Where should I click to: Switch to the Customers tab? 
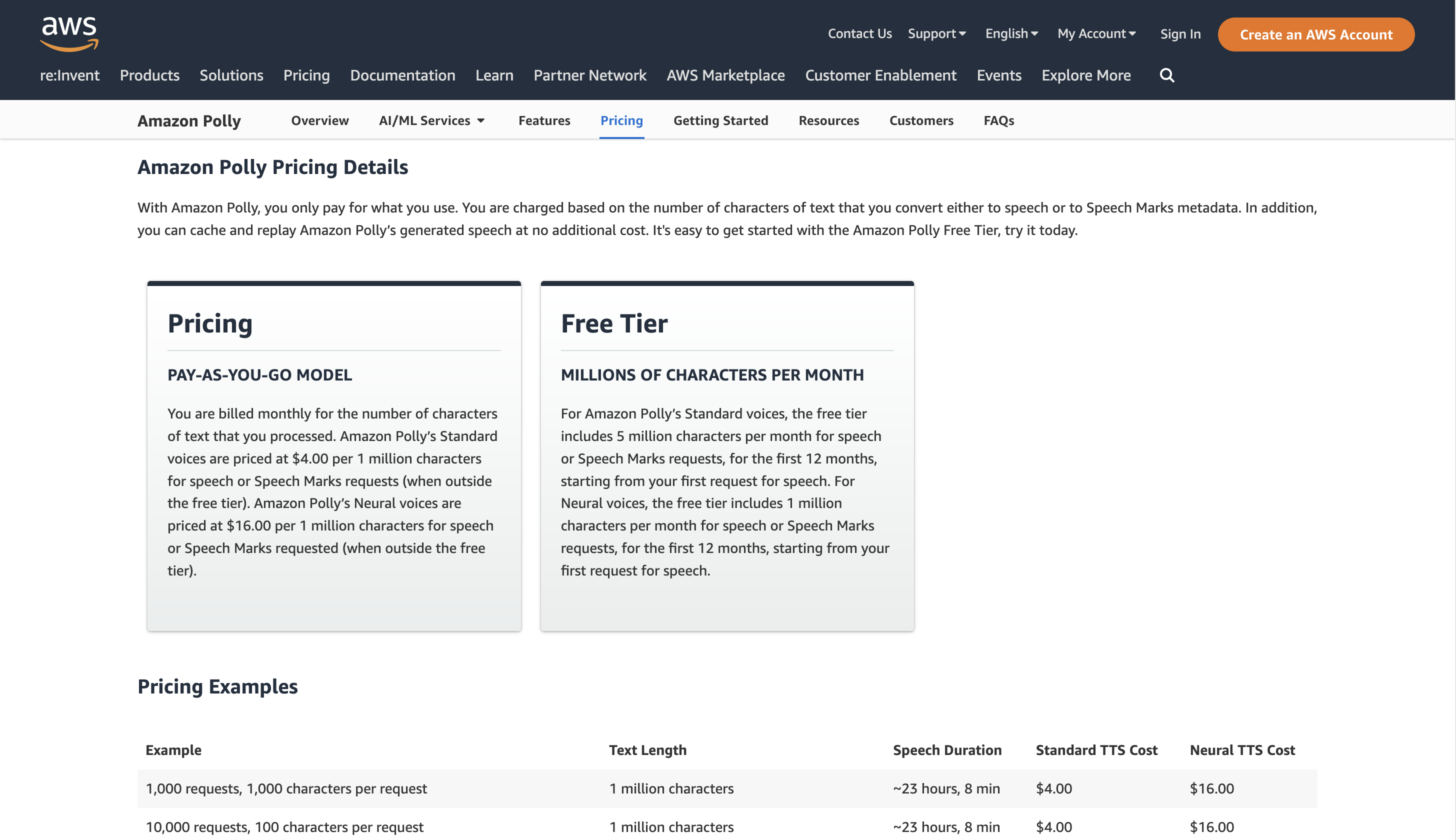(921, 120)
